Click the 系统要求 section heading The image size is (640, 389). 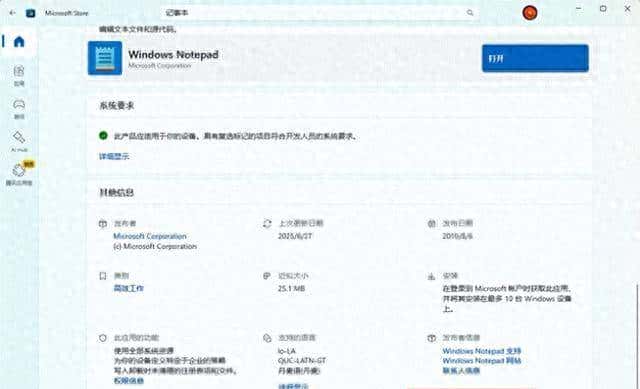pyautogui.click(x=117, y=106)
